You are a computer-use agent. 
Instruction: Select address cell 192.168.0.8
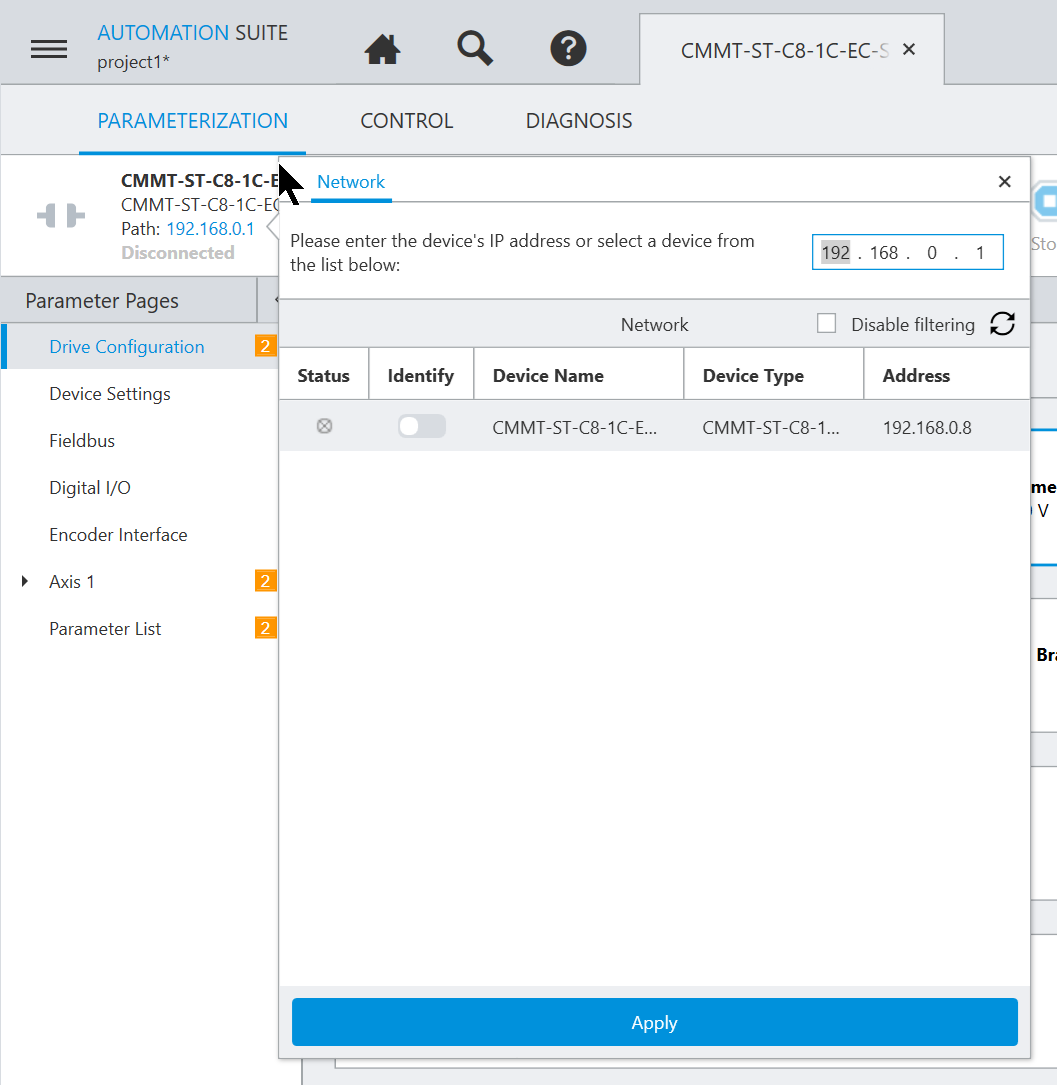(927, 428)
